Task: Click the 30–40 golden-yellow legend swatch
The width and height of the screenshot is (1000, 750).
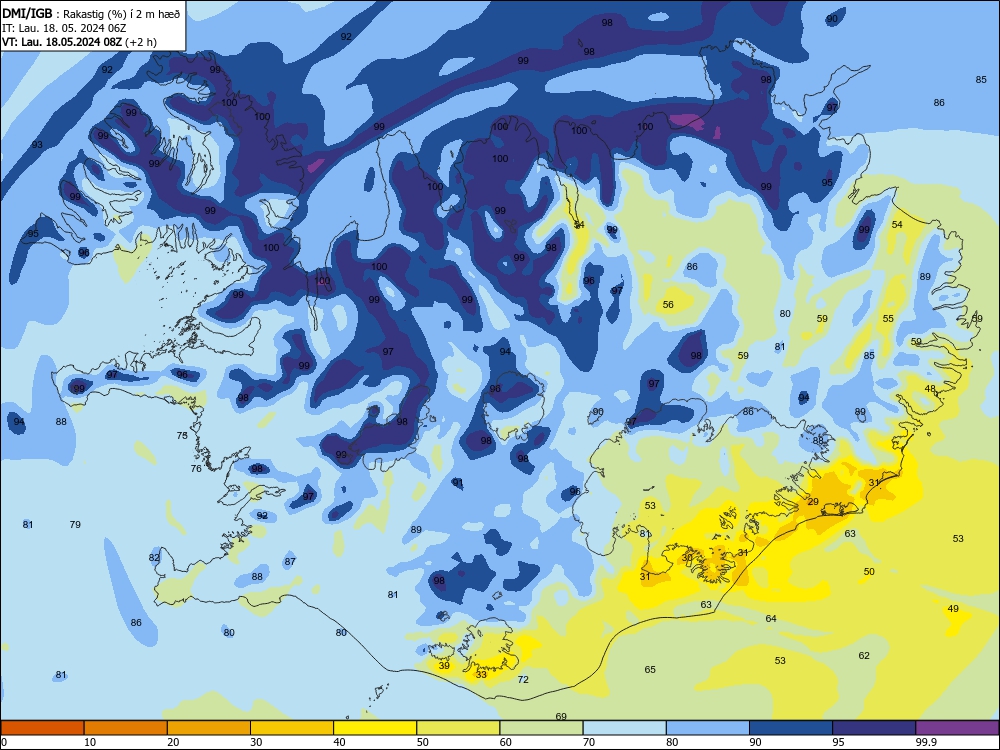Action: [x=292, y=728]
